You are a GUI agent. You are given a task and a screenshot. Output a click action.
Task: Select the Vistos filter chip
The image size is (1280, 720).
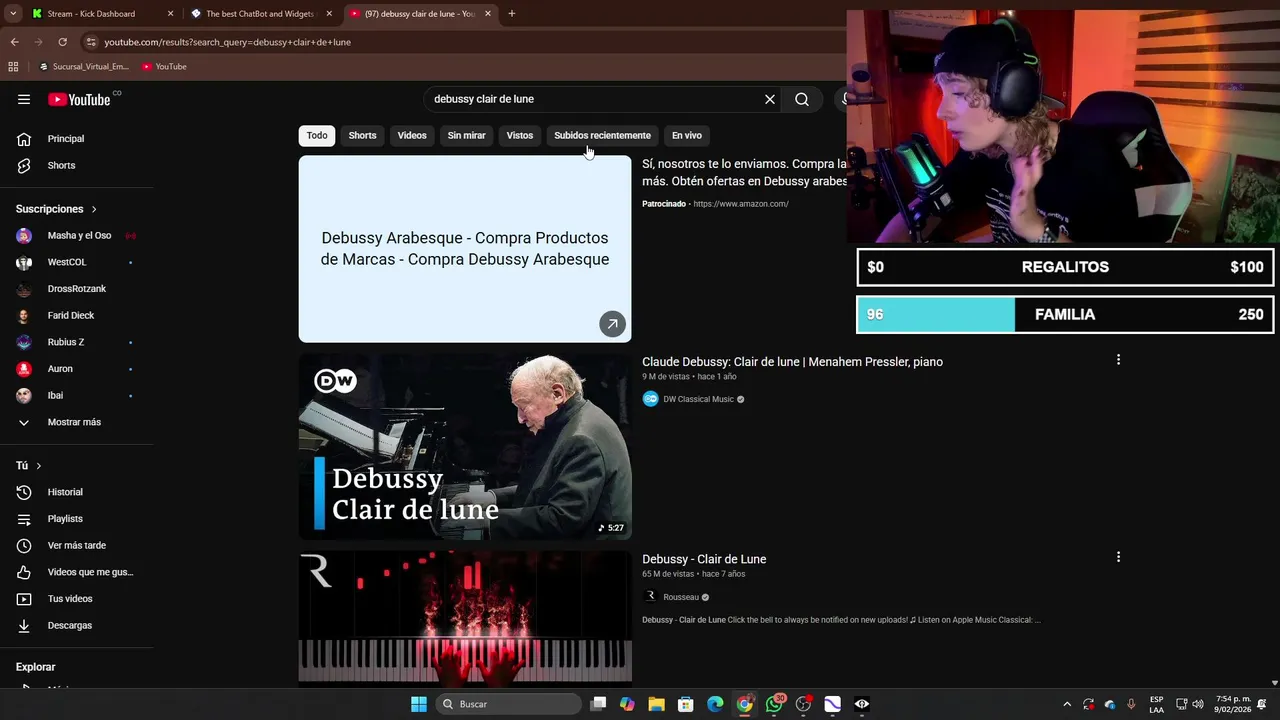pos(520,135)
